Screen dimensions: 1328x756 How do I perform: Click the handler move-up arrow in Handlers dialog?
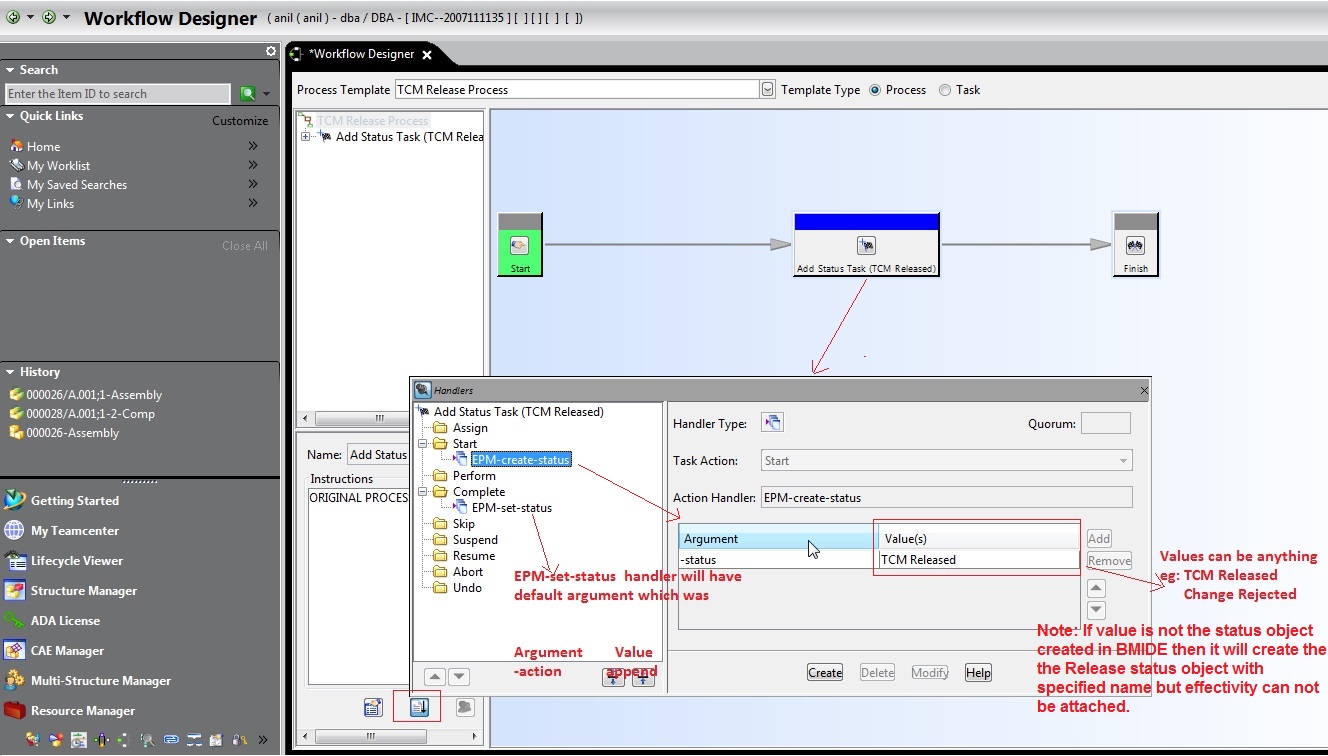tap(1096, 586)
